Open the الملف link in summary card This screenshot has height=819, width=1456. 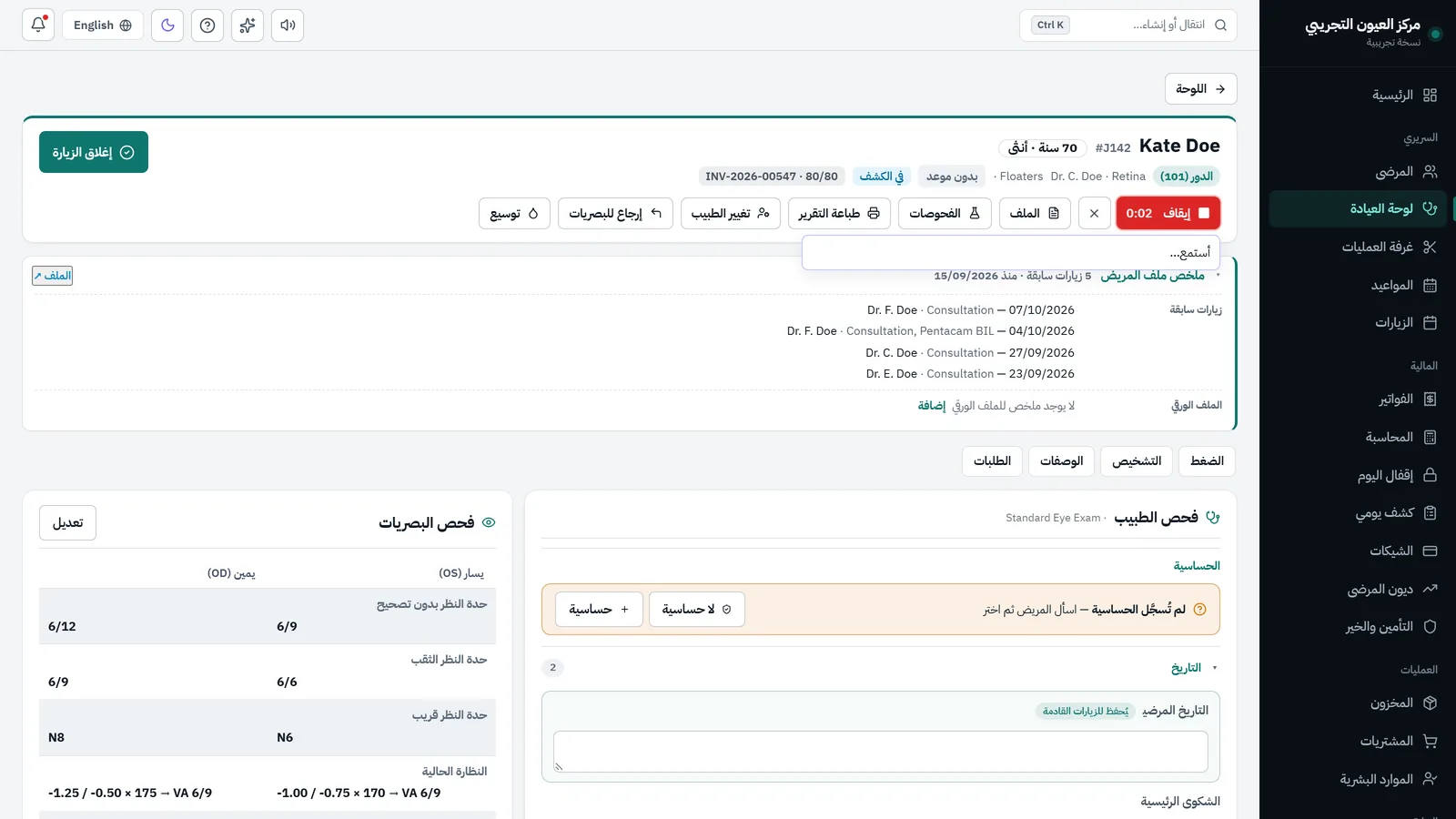pyautogui.click(x=53, y=275)
